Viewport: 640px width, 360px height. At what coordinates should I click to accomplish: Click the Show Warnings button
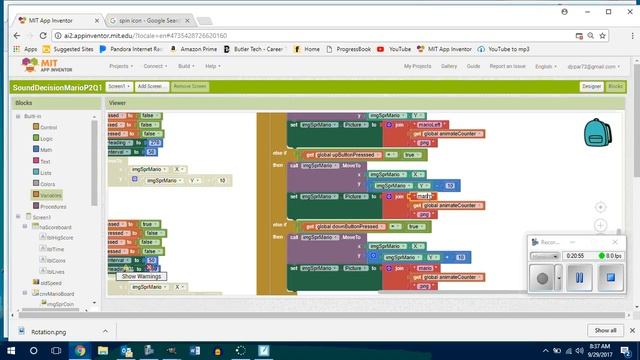141,276
